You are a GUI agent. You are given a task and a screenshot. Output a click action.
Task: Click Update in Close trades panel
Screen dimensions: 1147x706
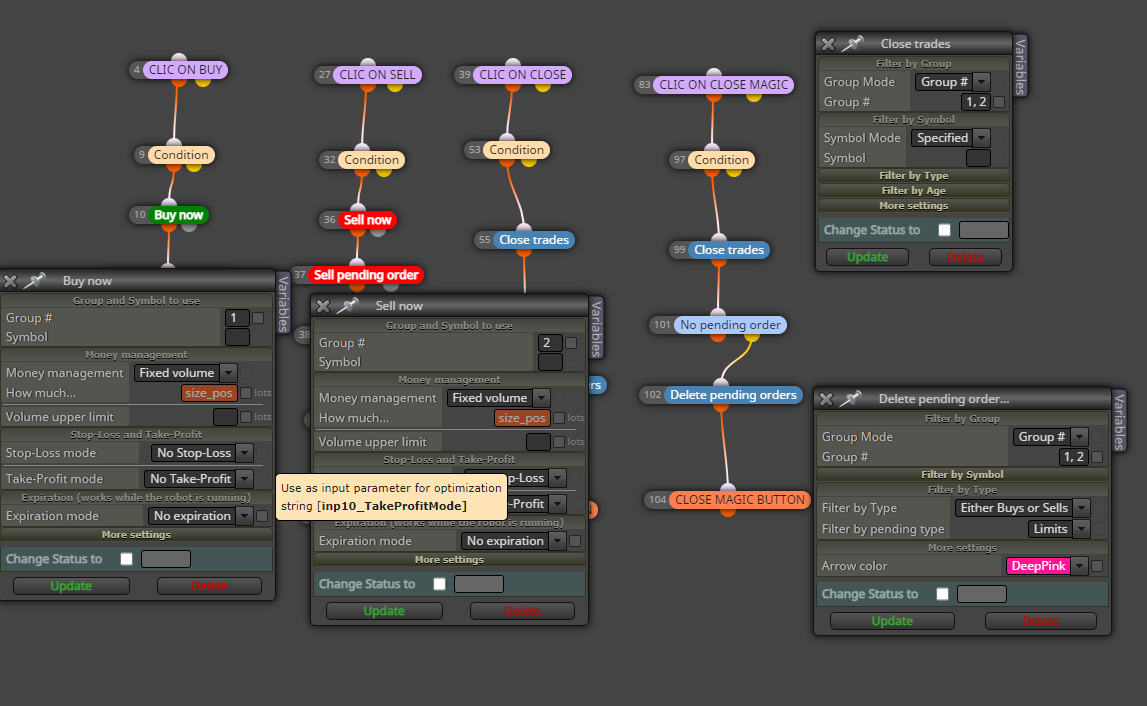tap(868, 257)
